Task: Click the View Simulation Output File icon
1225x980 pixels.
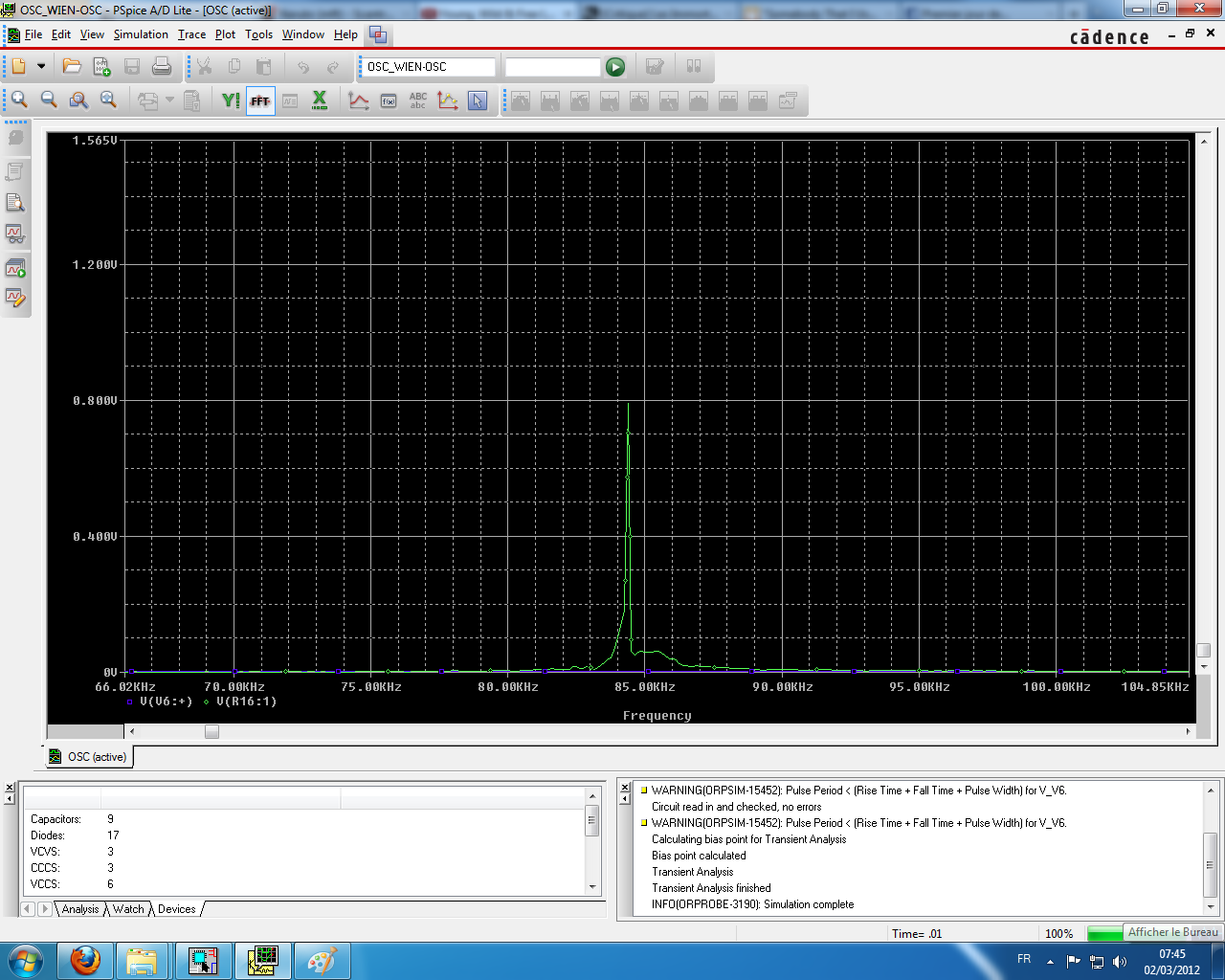Action: (15, 202)
